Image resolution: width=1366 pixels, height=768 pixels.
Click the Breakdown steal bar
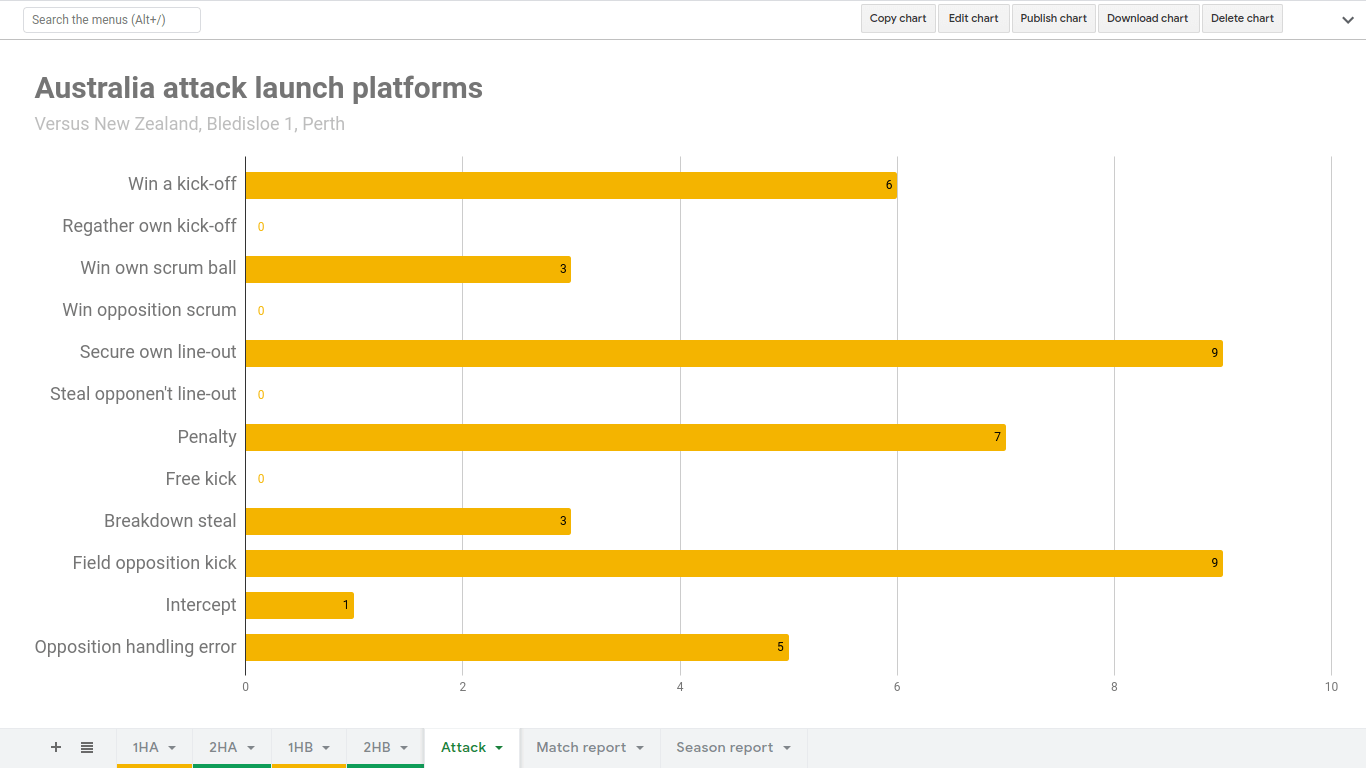pos(408,521)
